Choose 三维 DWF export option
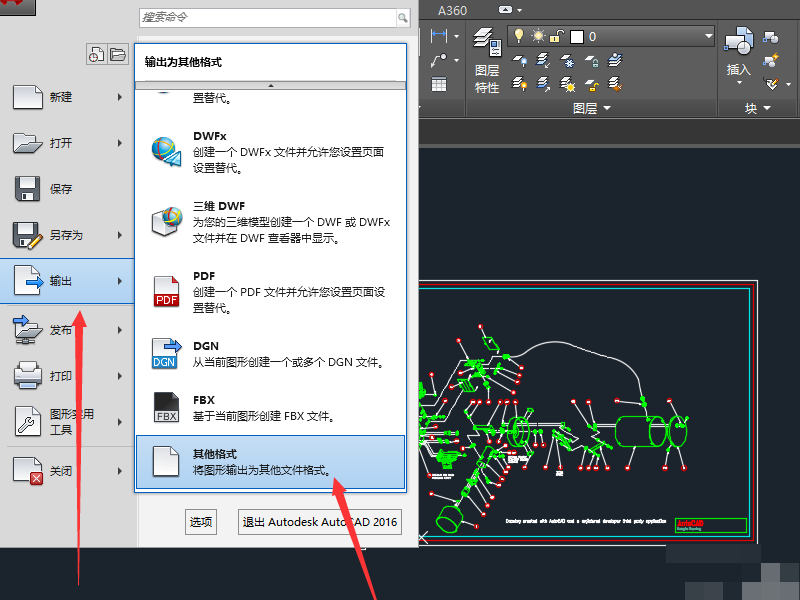The width and height of the screenshot is (800, 600). click(270, 222)
